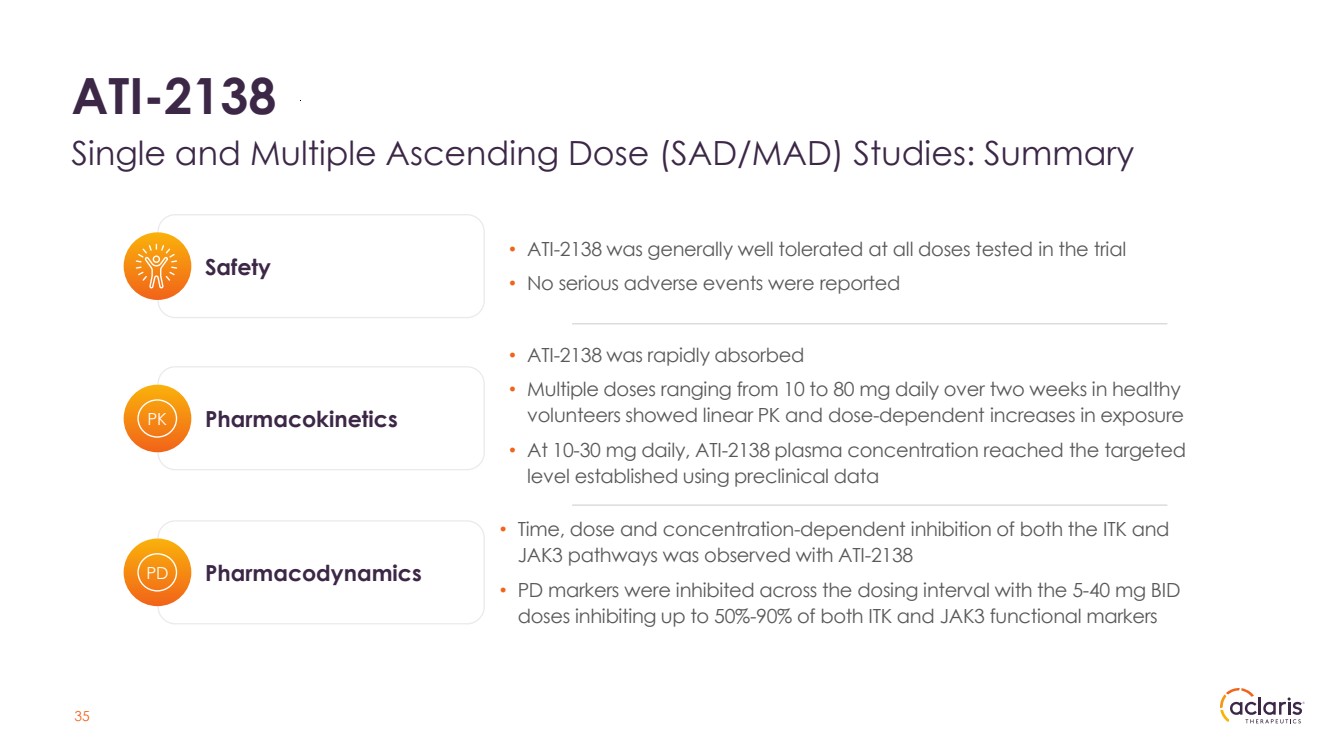Click the orange PK circle icon
This screenshot has width=1333, height=749.
click(157, 419)
